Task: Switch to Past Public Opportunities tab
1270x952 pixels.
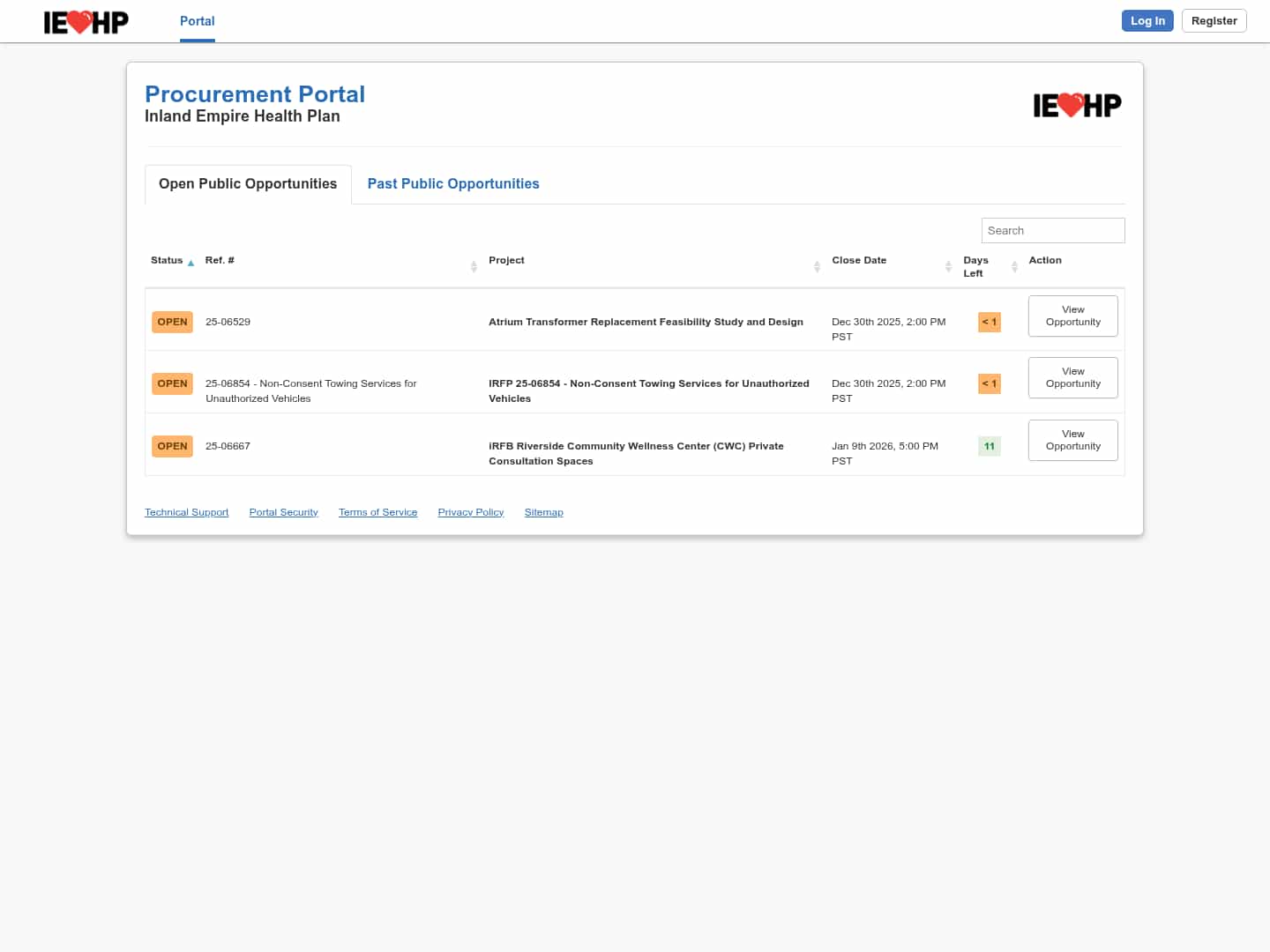Action: click(452, 183)
